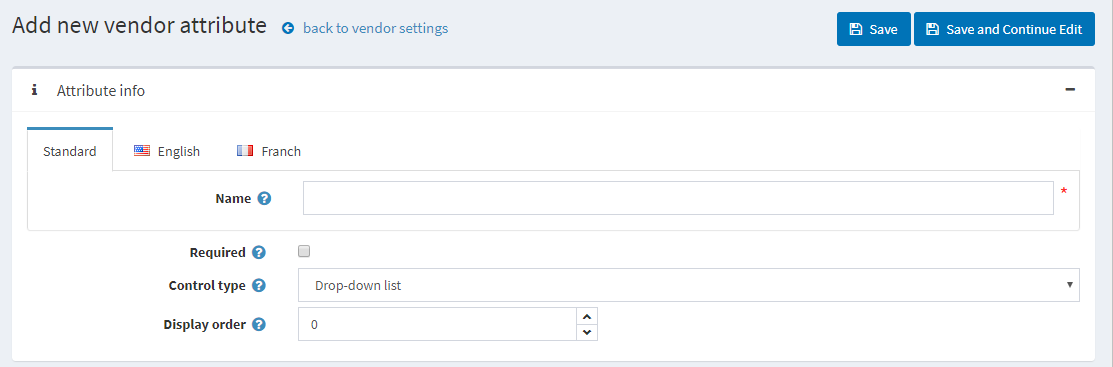Click Save and Continue Edit
1113x367 pixels.
pyautogui.click(x=1004, y=29)
